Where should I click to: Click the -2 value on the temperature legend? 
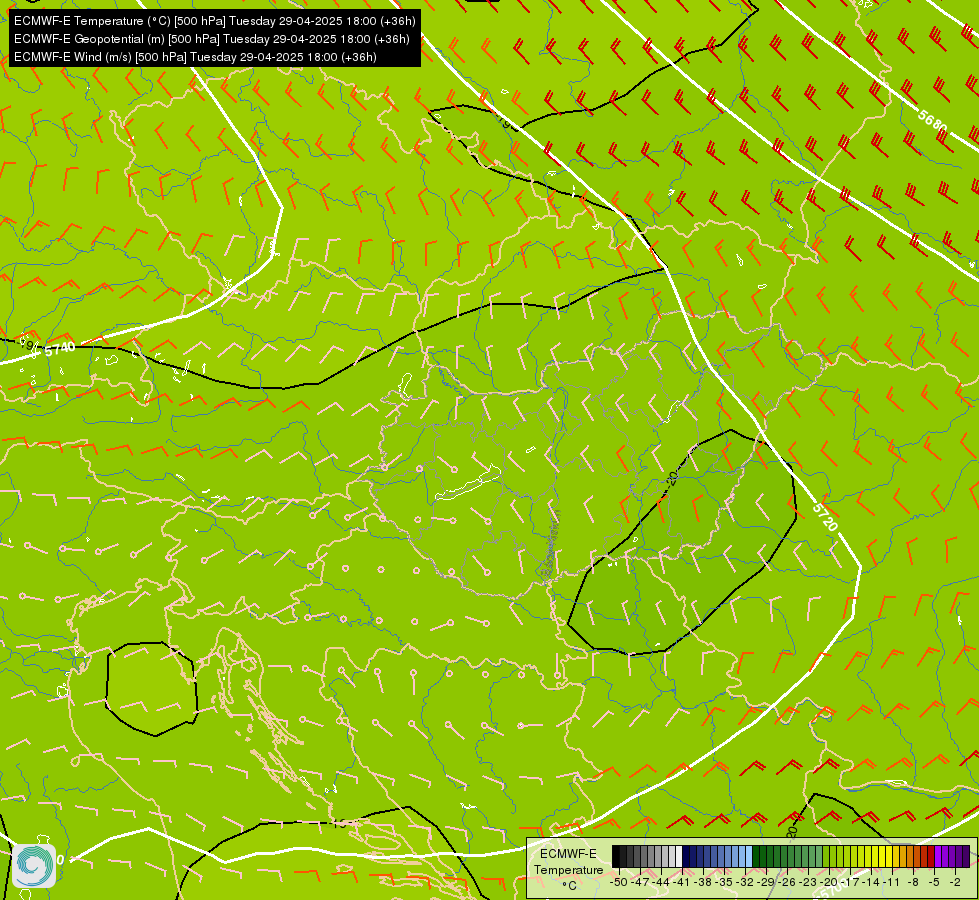coord(955,883)
